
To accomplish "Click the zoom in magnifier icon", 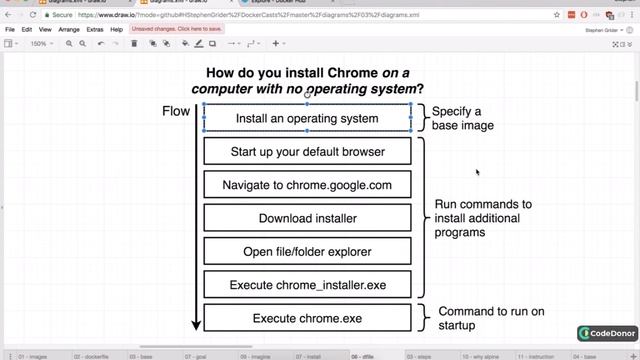I will 69,43.
